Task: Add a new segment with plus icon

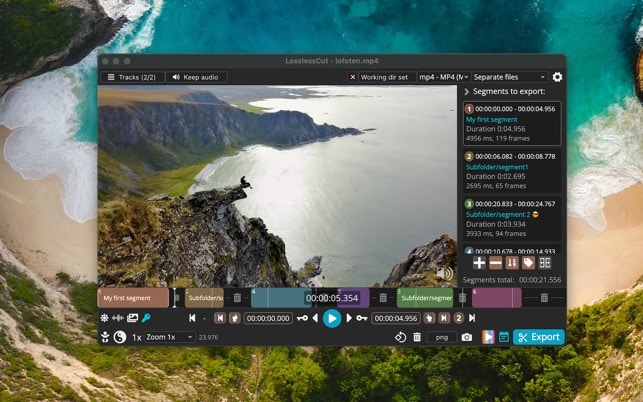Action: point(479,263)
